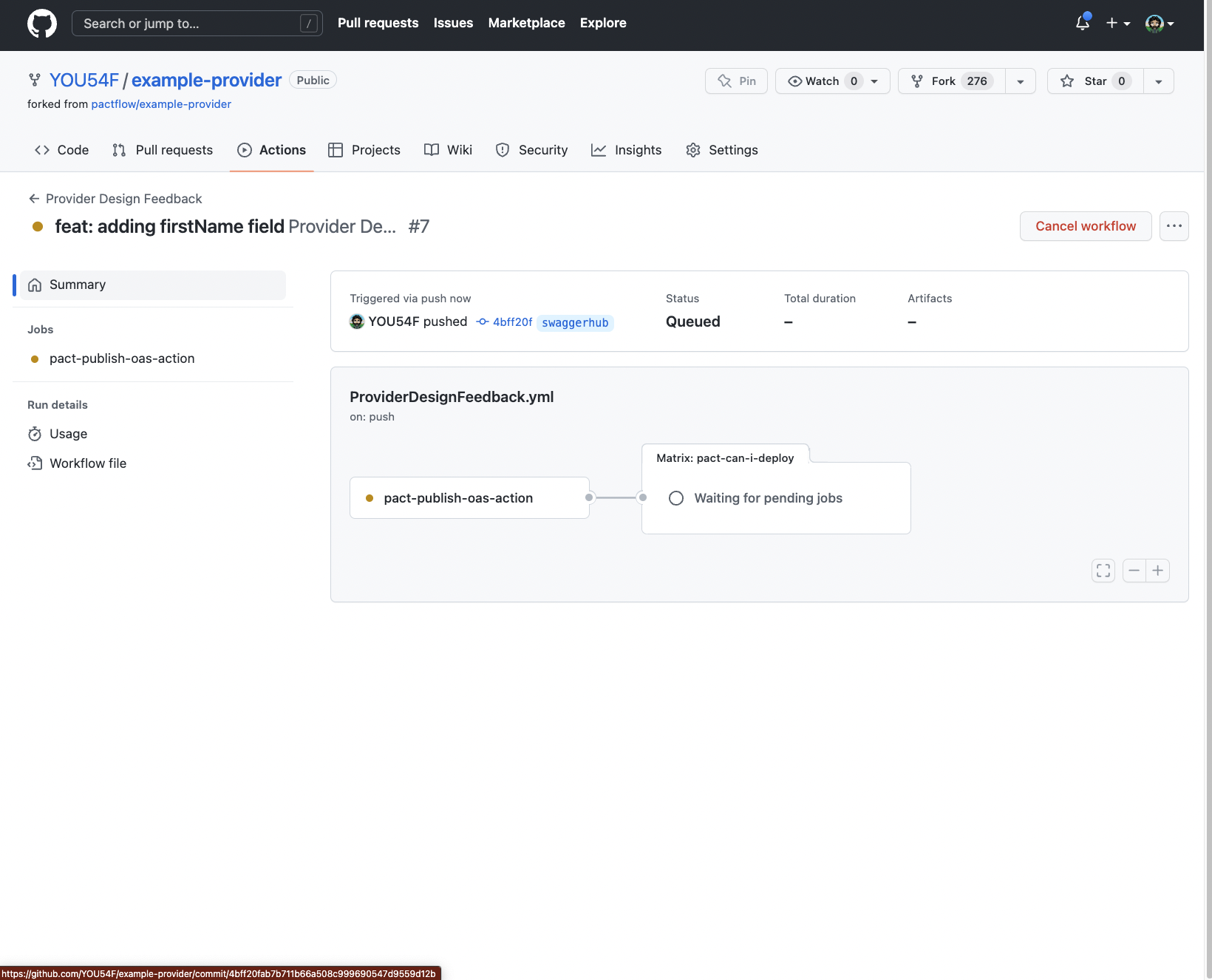Open the Security tab
1212x980 pixels.
pyautogui.click(x=531, y=150)
